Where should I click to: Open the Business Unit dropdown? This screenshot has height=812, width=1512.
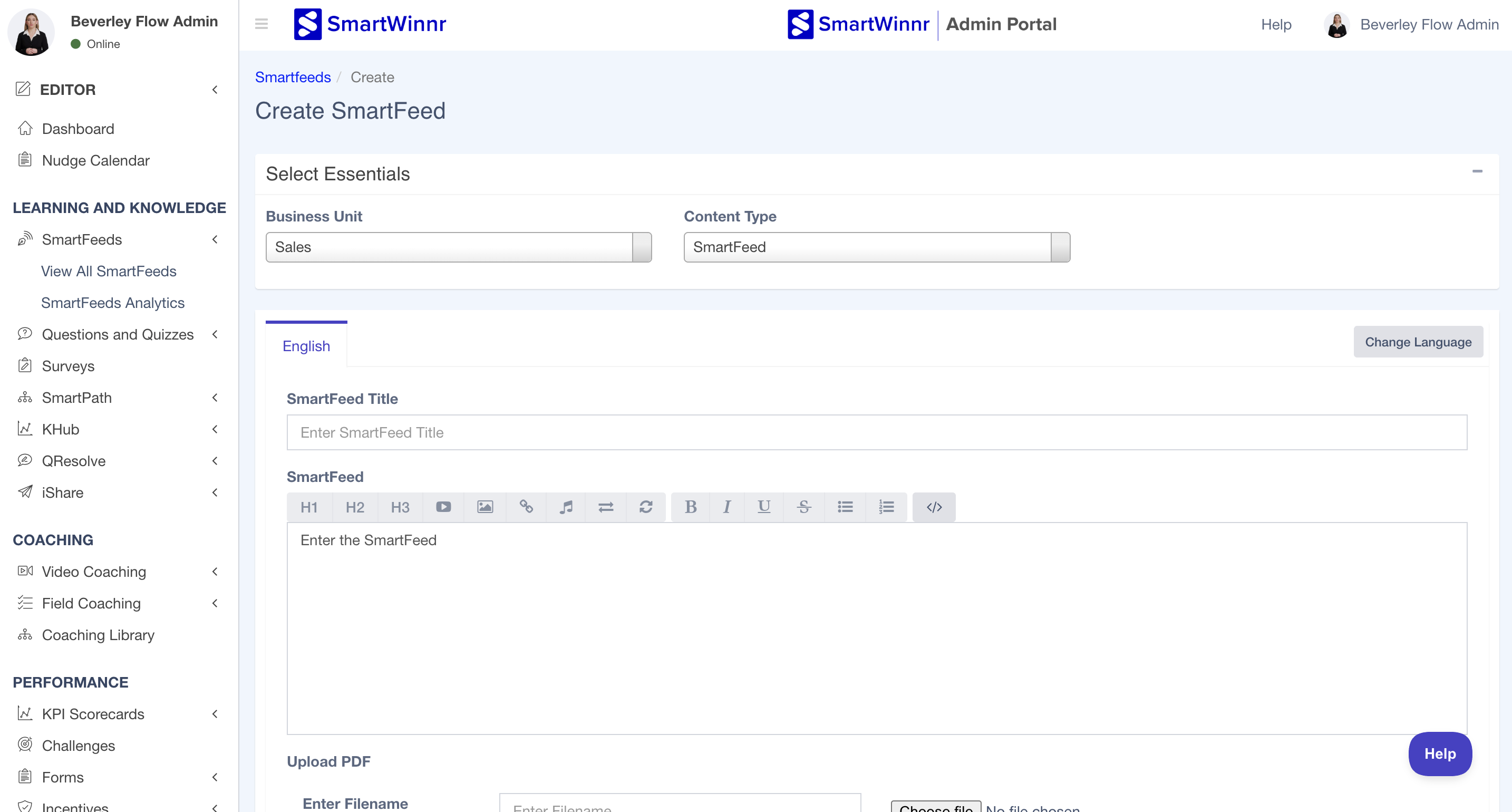point(459,247)
